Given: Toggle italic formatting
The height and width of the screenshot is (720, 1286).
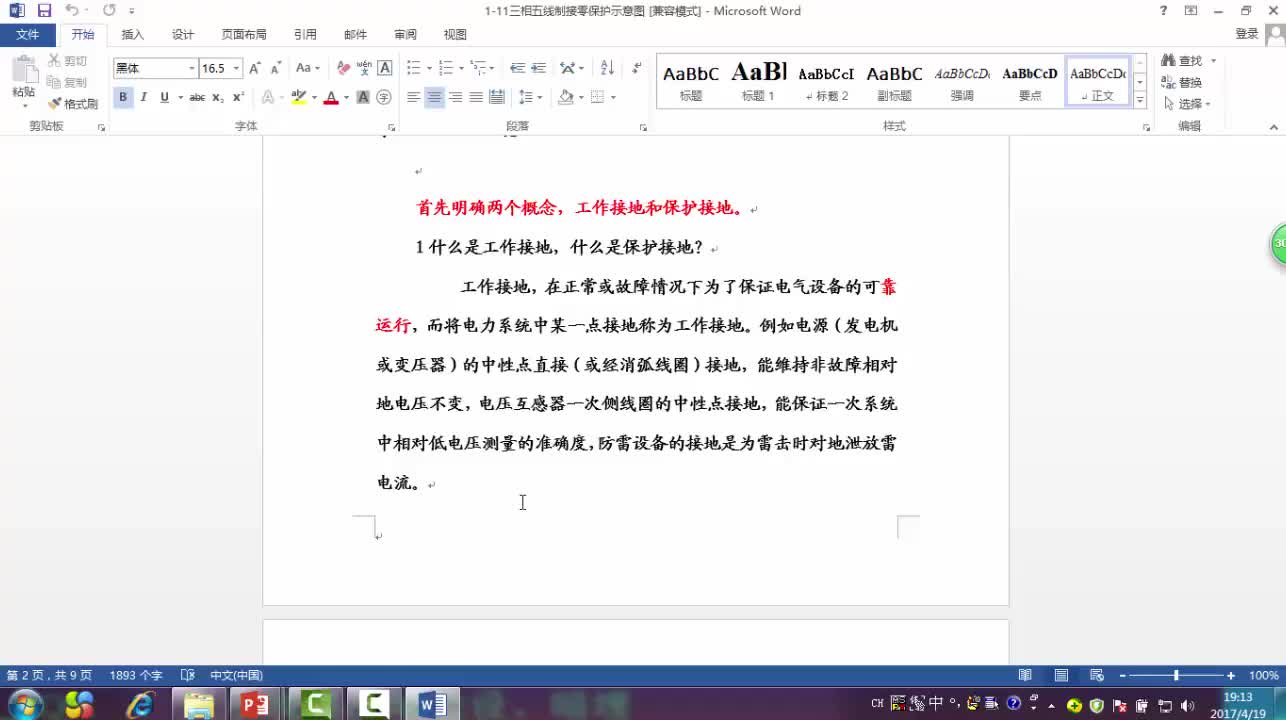Looking at the screenshot, I should (144, 97).
